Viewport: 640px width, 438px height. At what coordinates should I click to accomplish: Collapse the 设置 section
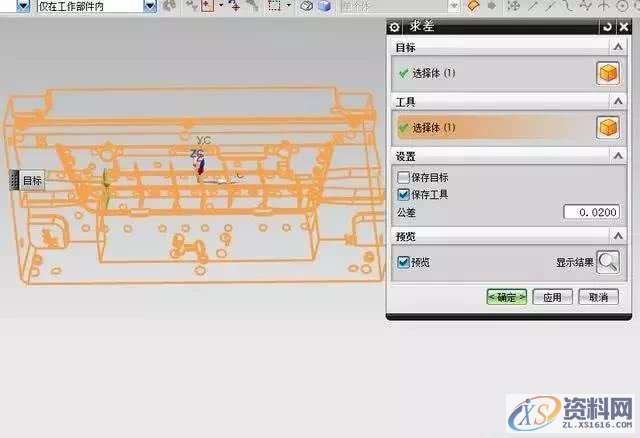coord(619,157)
